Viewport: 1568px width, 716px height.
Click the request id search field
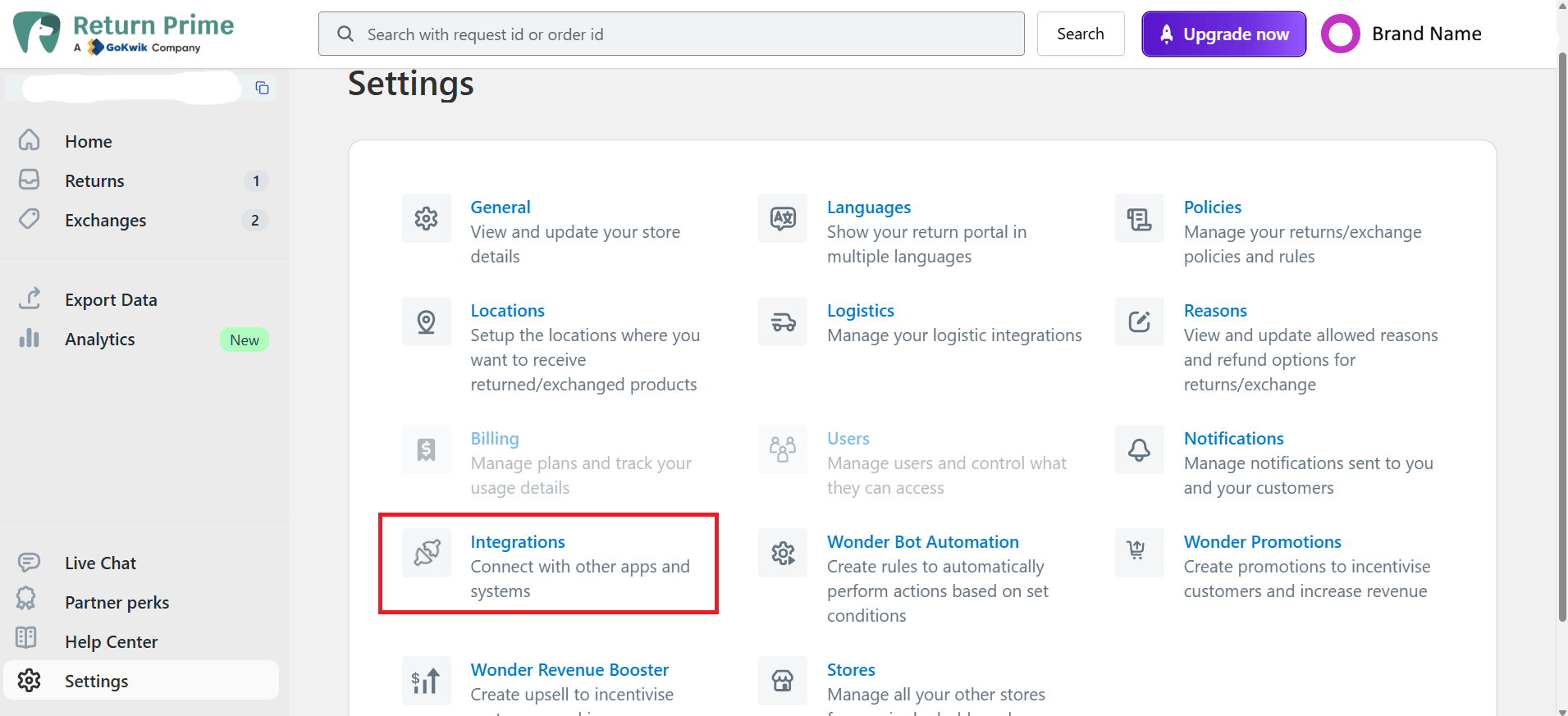pos(671,34)
